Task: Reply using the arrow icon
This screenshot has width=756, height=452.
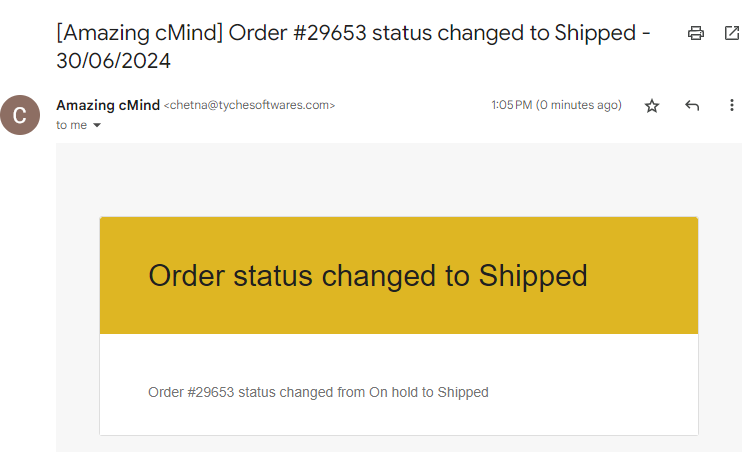Action: click(692, 105)
